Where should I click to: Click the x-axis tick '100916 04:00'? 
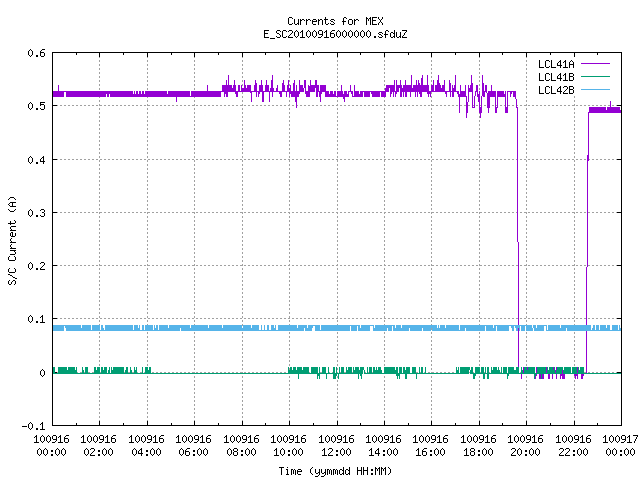pos(146,446)
